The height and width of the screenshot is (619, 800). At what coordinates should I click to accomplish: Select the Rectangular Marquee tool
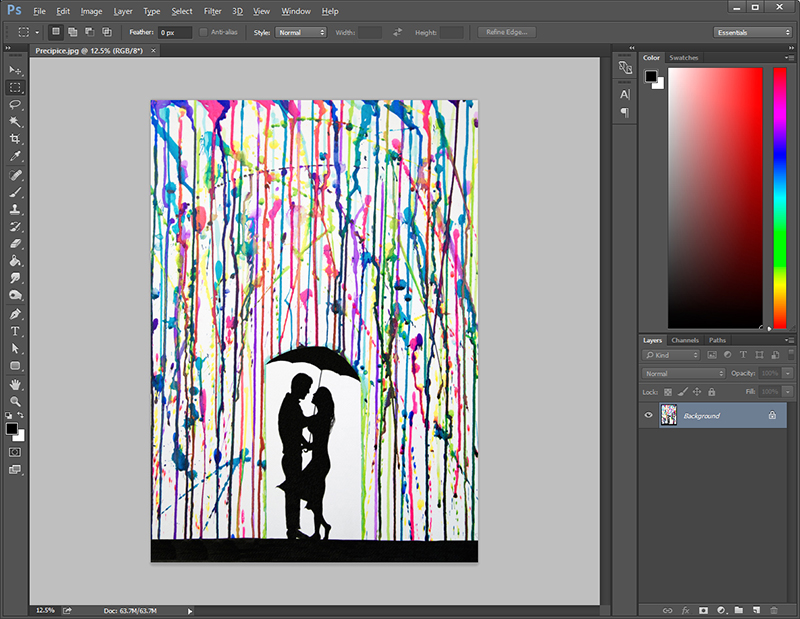(x=15, y=87)
